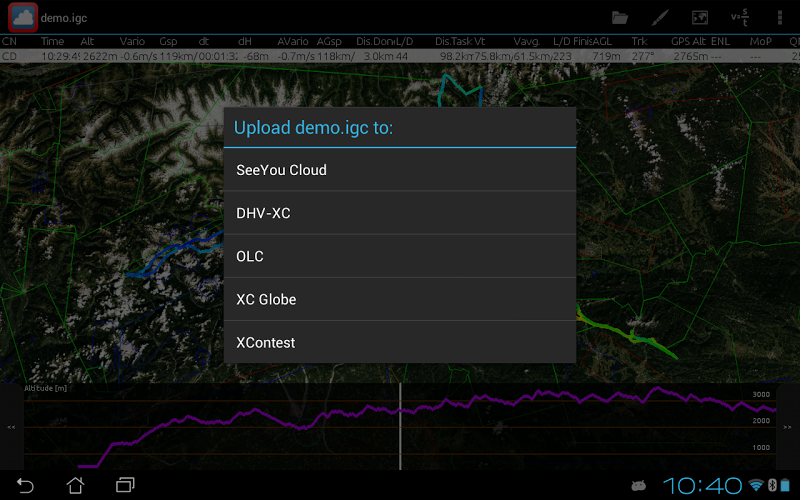This screenshot has width=800, height=500.
Task: Tap the 3000 altitude axis label
Action: click(761, 394)
